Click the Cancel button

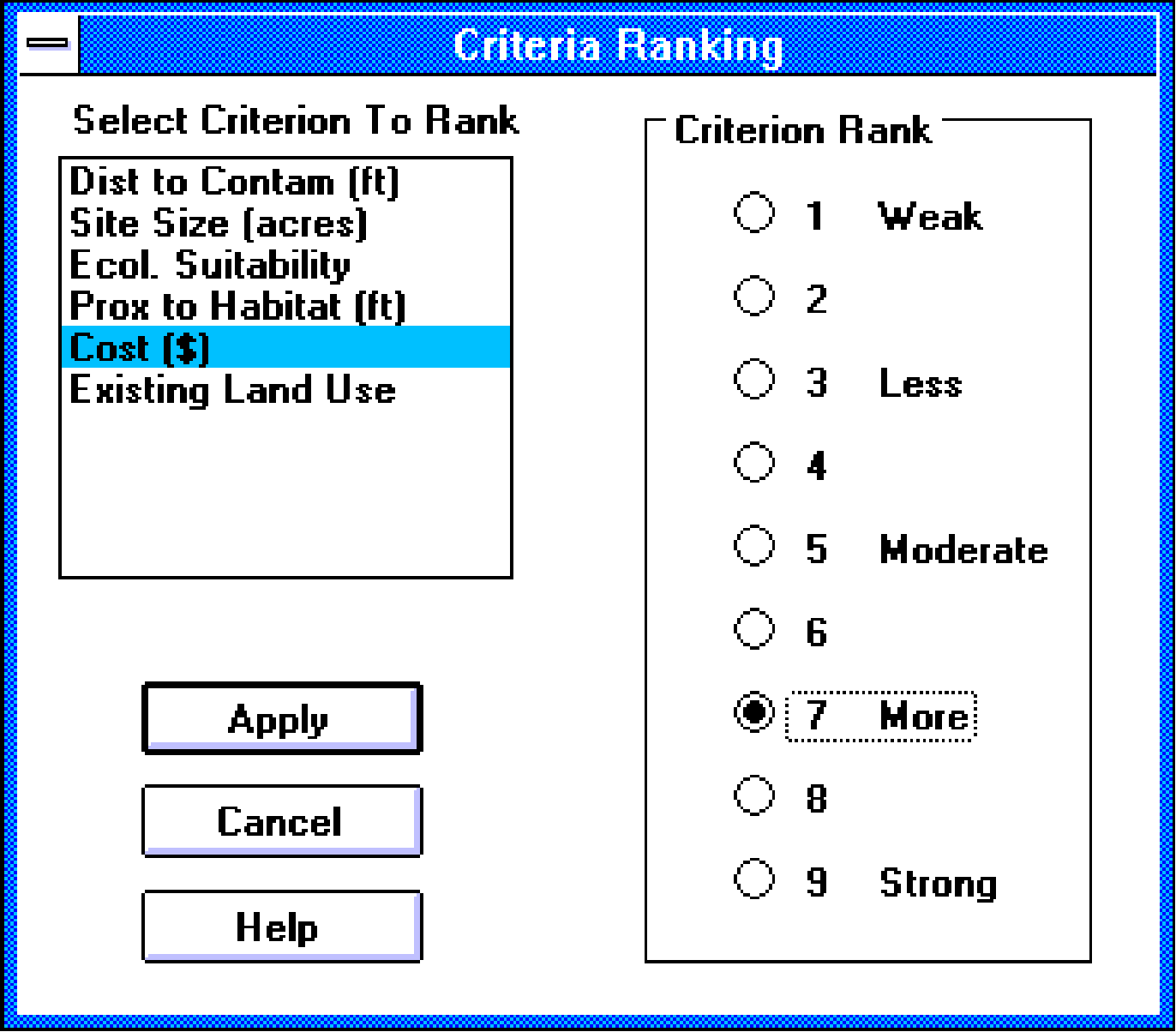281,821
